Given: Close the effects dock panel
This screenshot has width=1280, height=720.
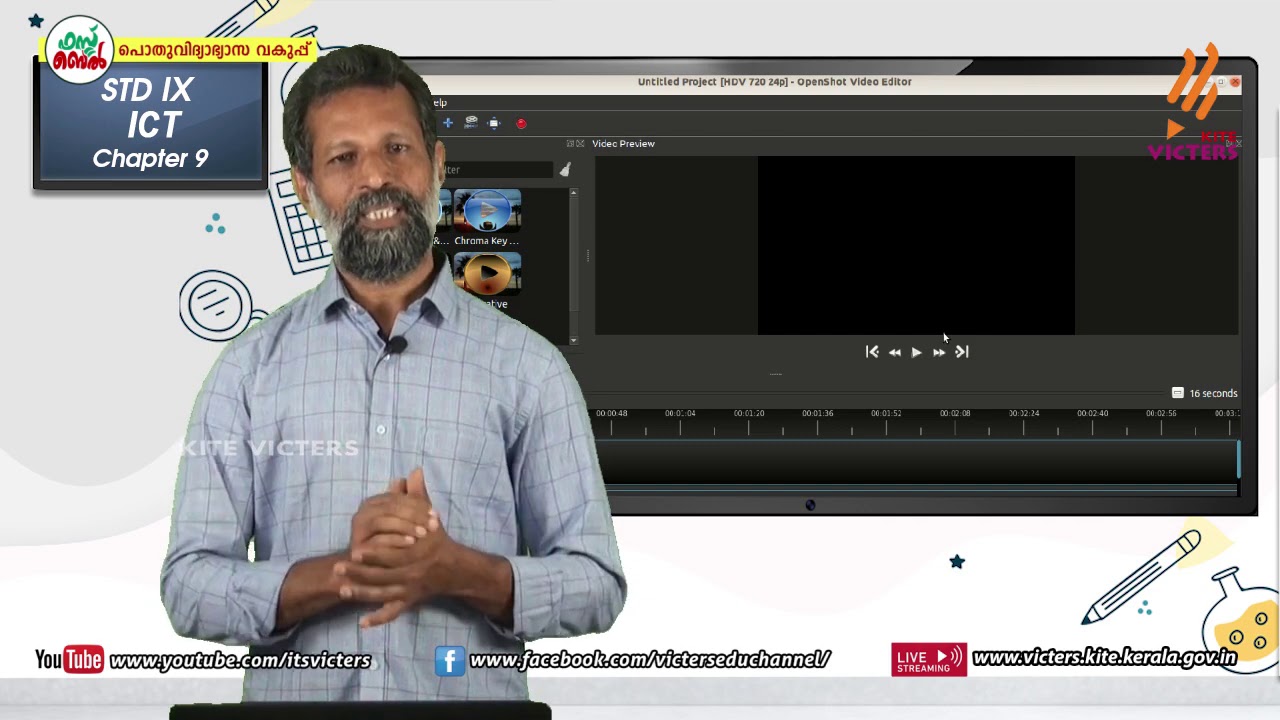Looking at the screenshot, I should [580, 144].
